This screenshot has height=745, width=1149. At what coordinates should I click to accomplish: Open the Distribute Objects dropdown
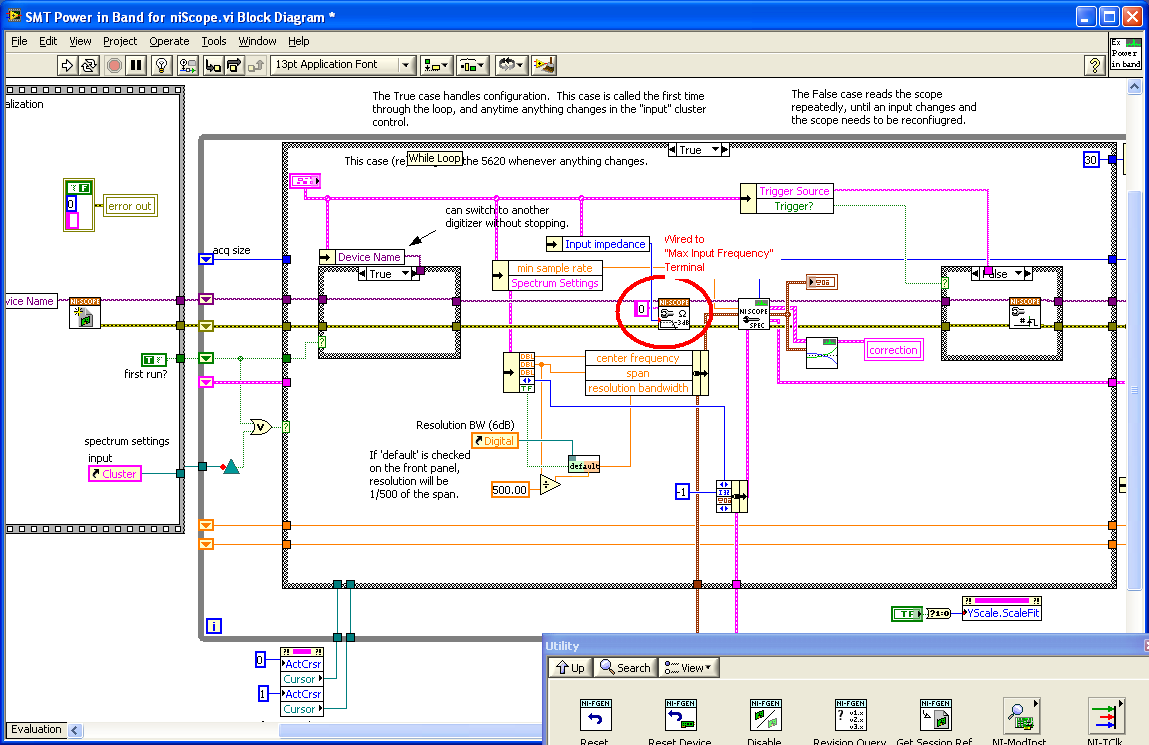(x=473, y=65)
